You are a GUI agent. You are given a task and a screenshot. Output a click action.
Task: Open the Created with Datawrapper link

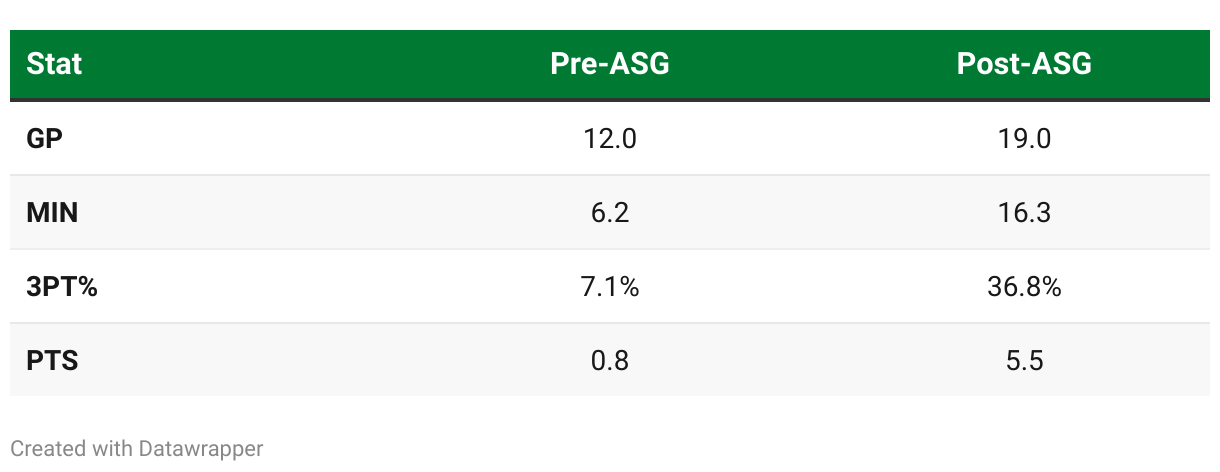(x=137, y=449)
